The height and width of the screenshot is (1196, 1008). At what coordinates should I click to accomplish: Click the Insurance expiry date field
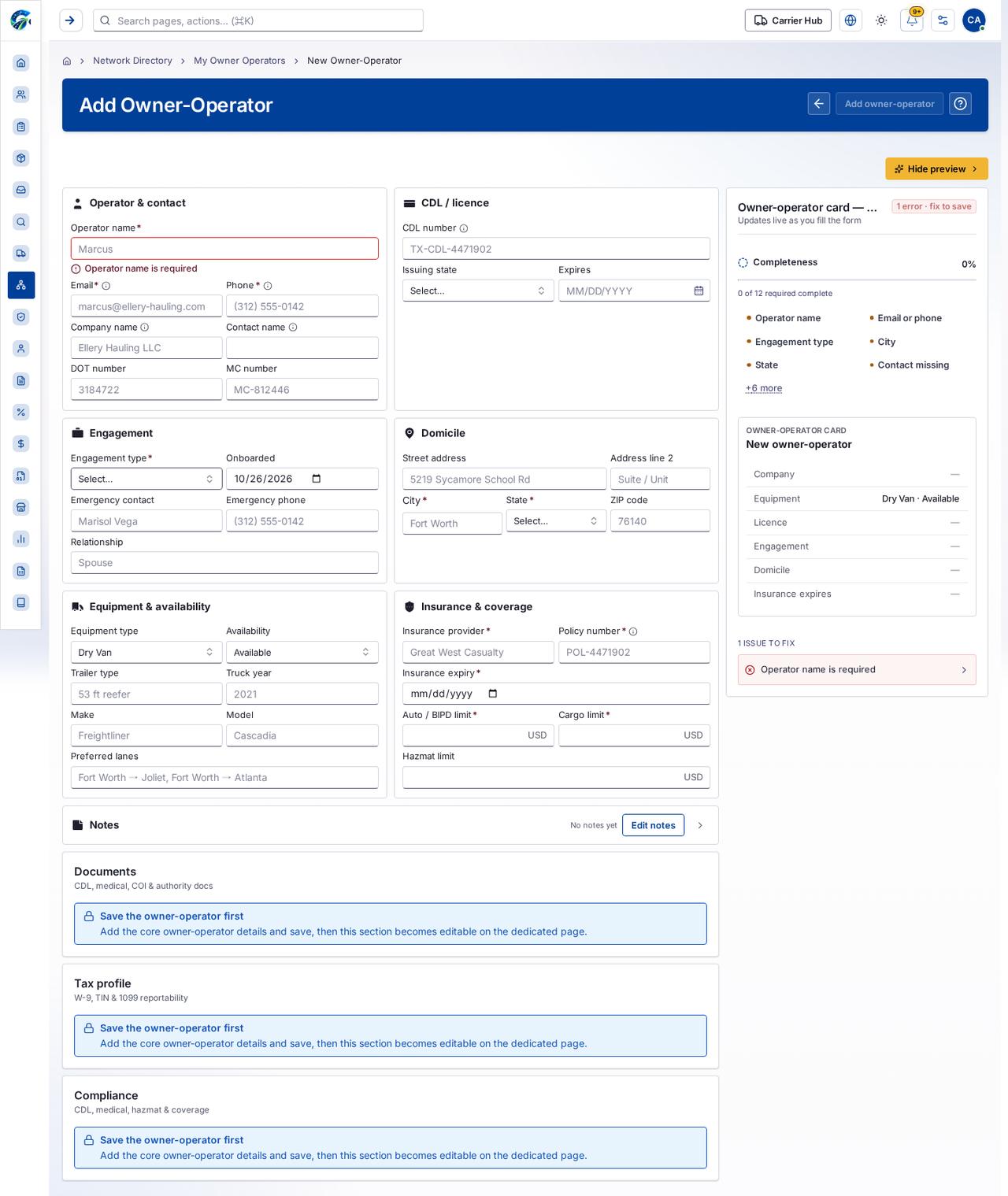tap(556, 694)
